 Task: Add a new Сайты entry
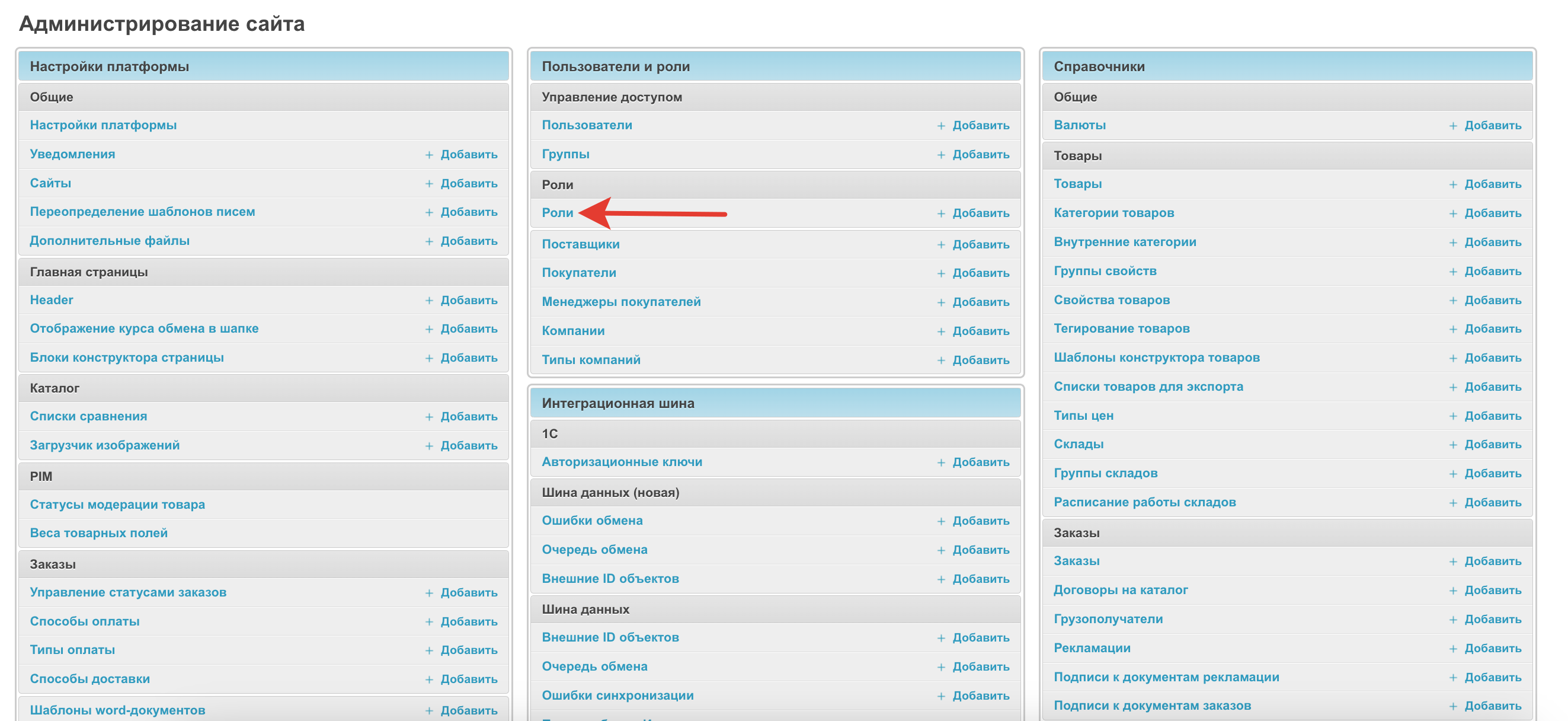[468, 183]
